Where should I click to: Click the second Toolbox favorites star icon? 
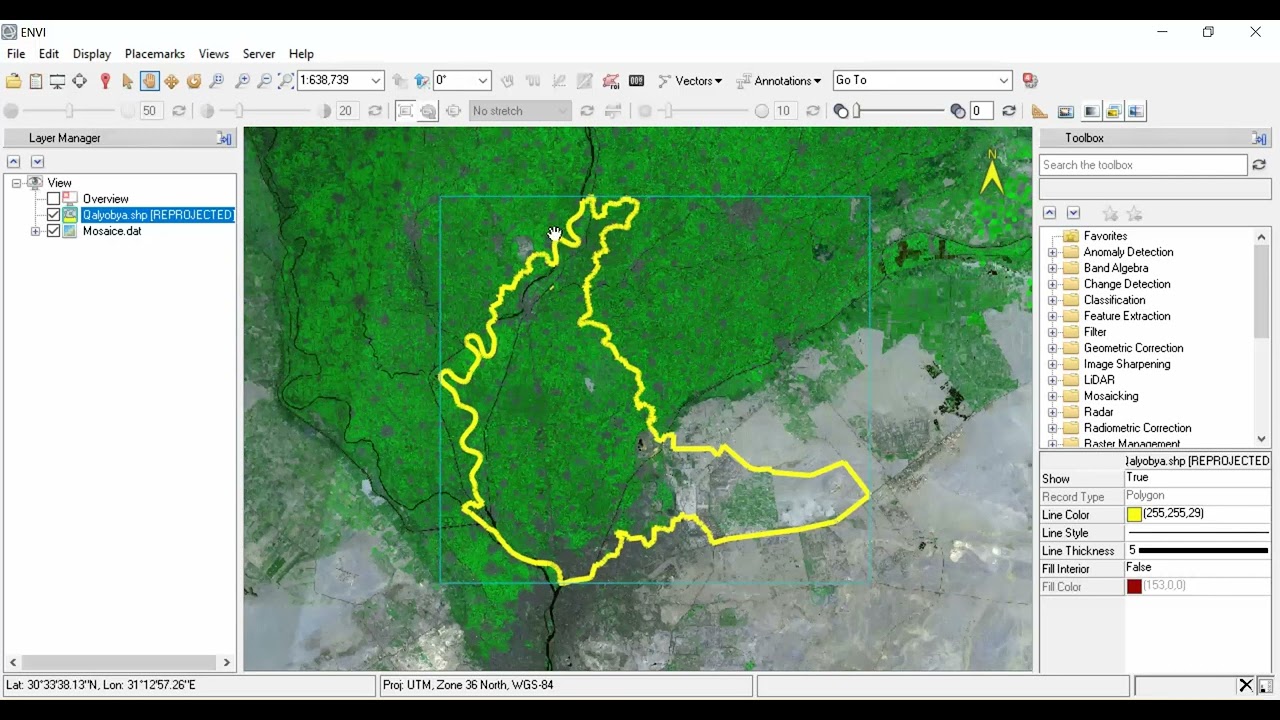(1134, 213)
